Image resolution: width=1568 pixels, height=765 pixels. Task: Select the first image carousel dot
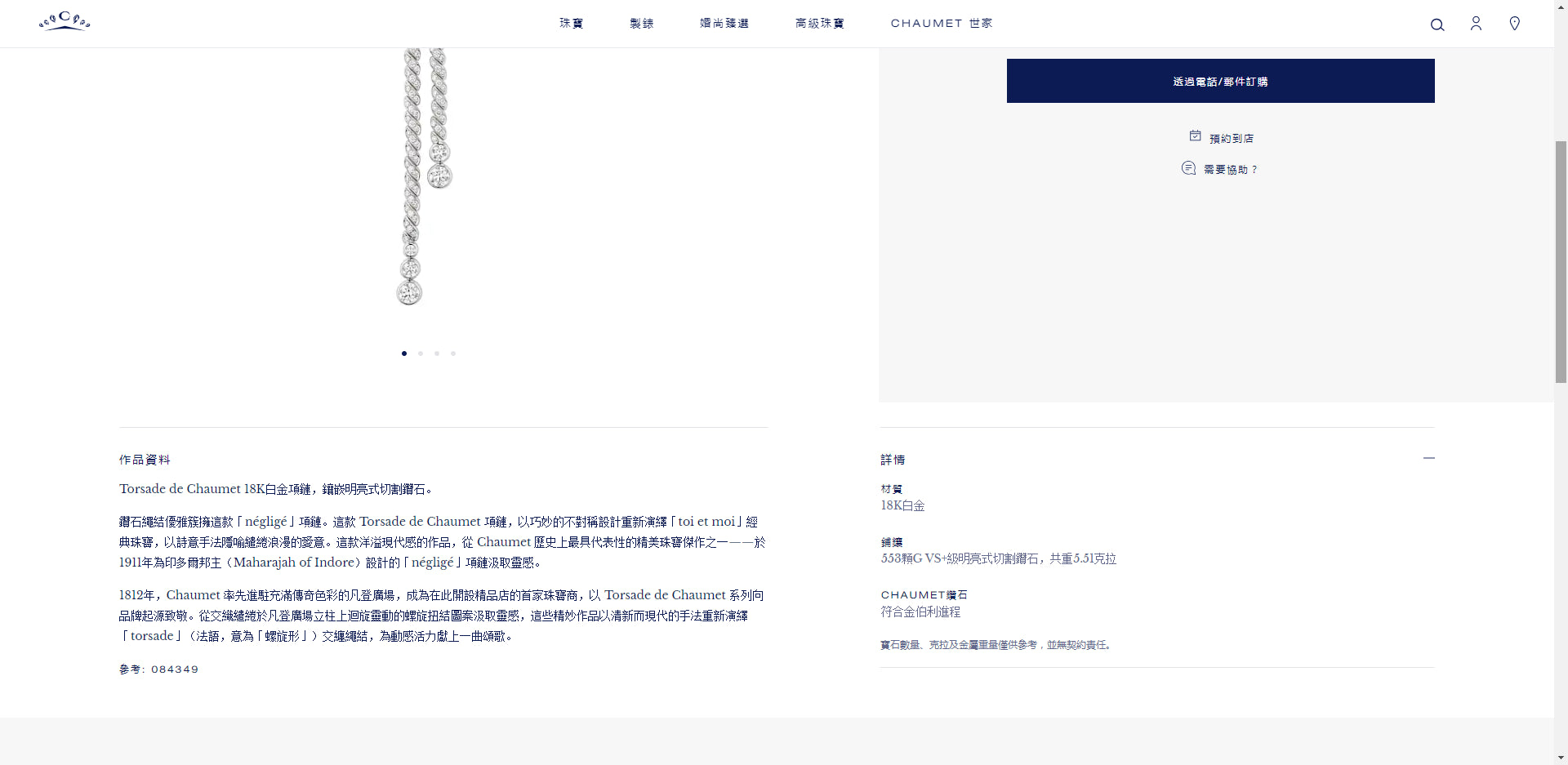tap(404, 354)
